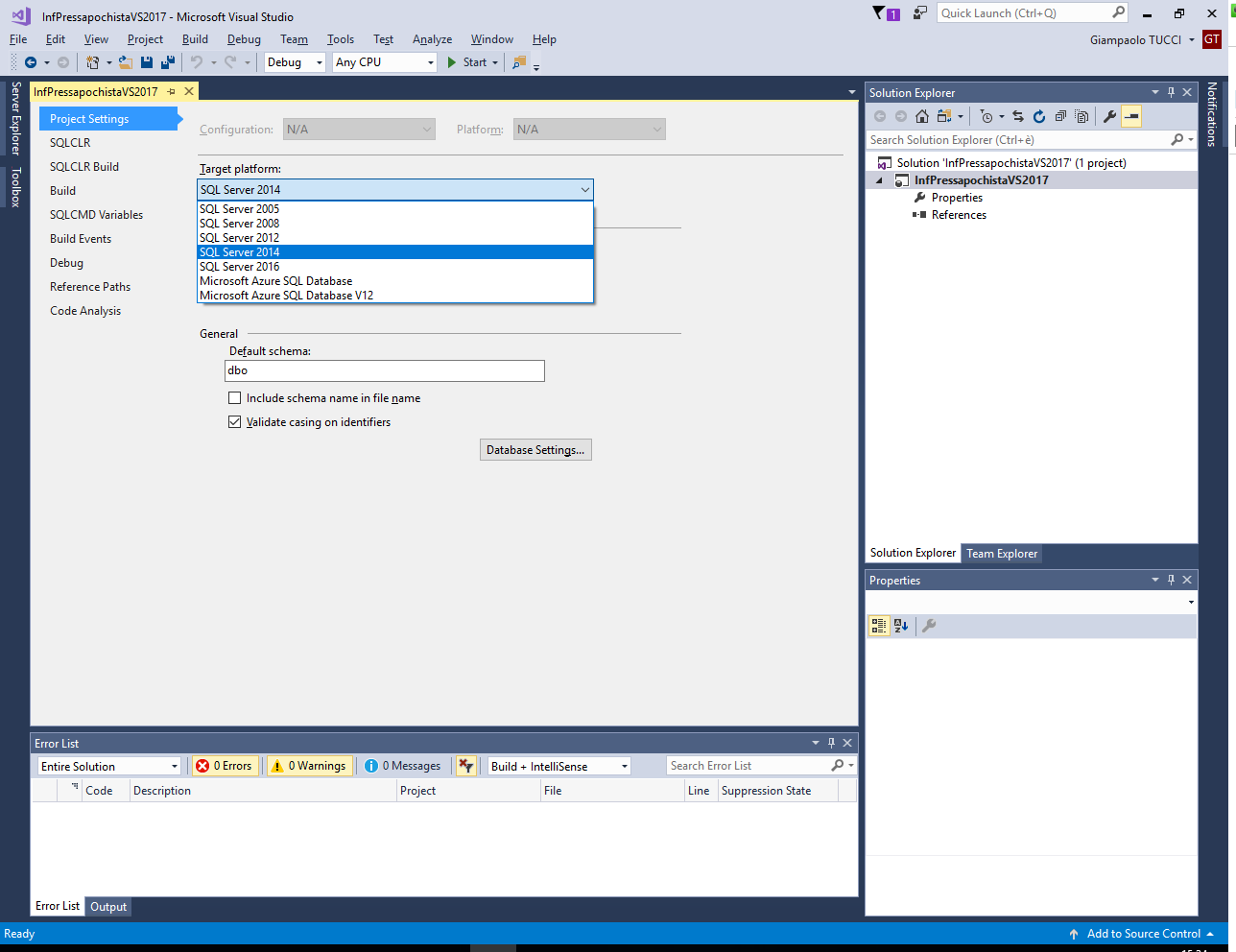Switch to the Output tab
This screenshot has height=952, width=1236.
(x=108, y=907)
